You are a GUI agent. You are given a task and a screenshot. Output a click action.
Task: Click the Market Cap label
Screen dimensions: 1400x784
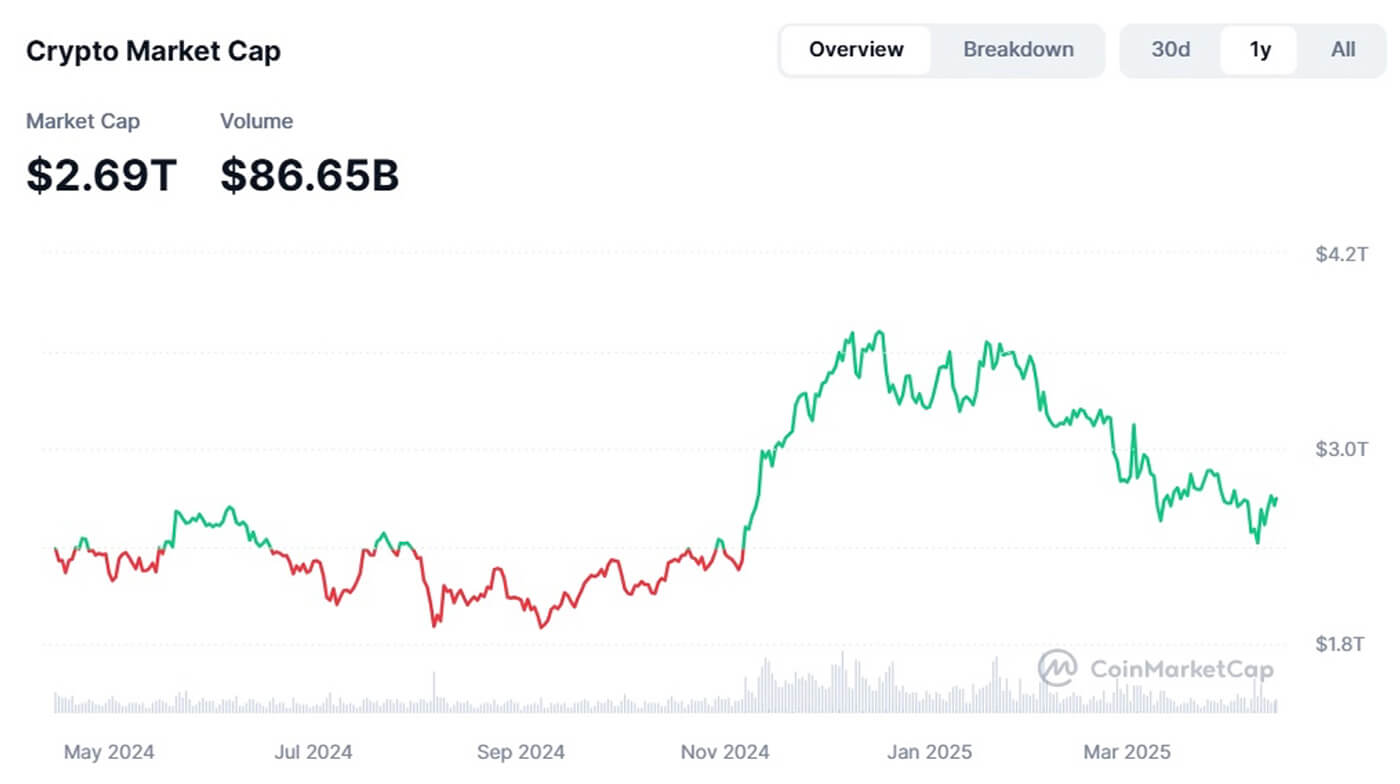point(83,122)
